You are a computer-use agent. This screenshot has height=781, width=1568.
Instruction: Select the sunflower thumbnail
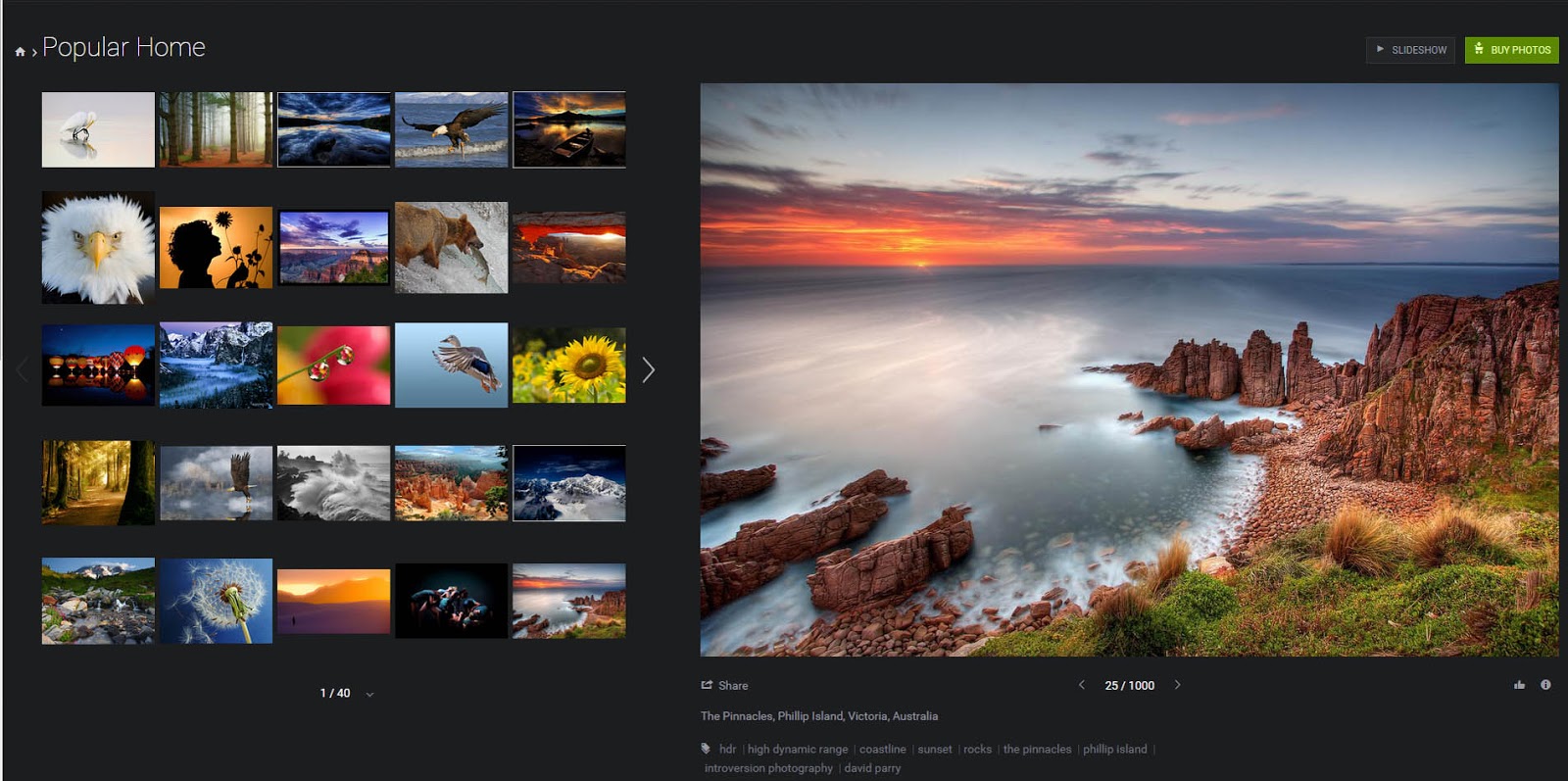568,365
